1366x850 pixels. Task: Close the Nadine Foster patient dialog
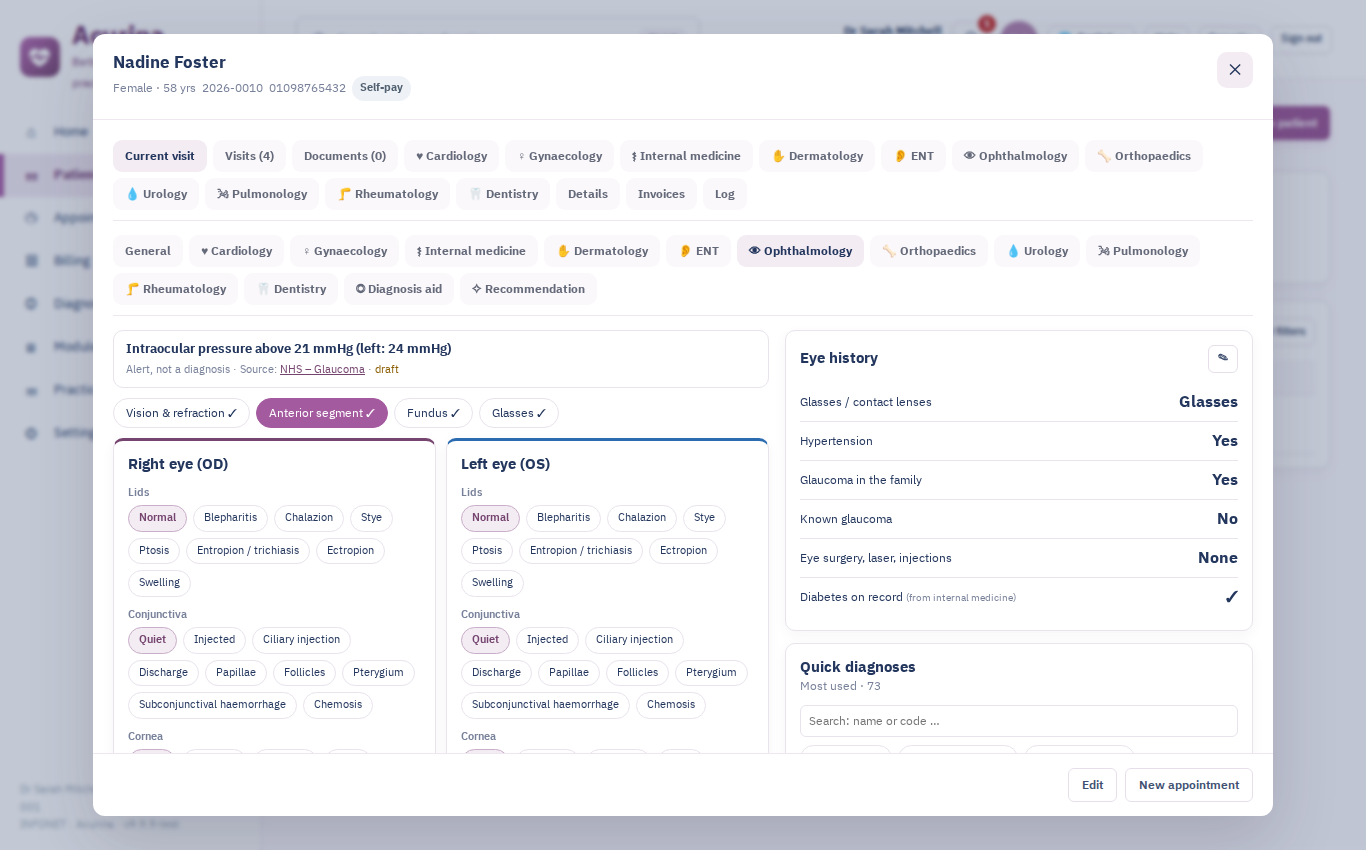pyautogui.click(x=1235, y=70)
